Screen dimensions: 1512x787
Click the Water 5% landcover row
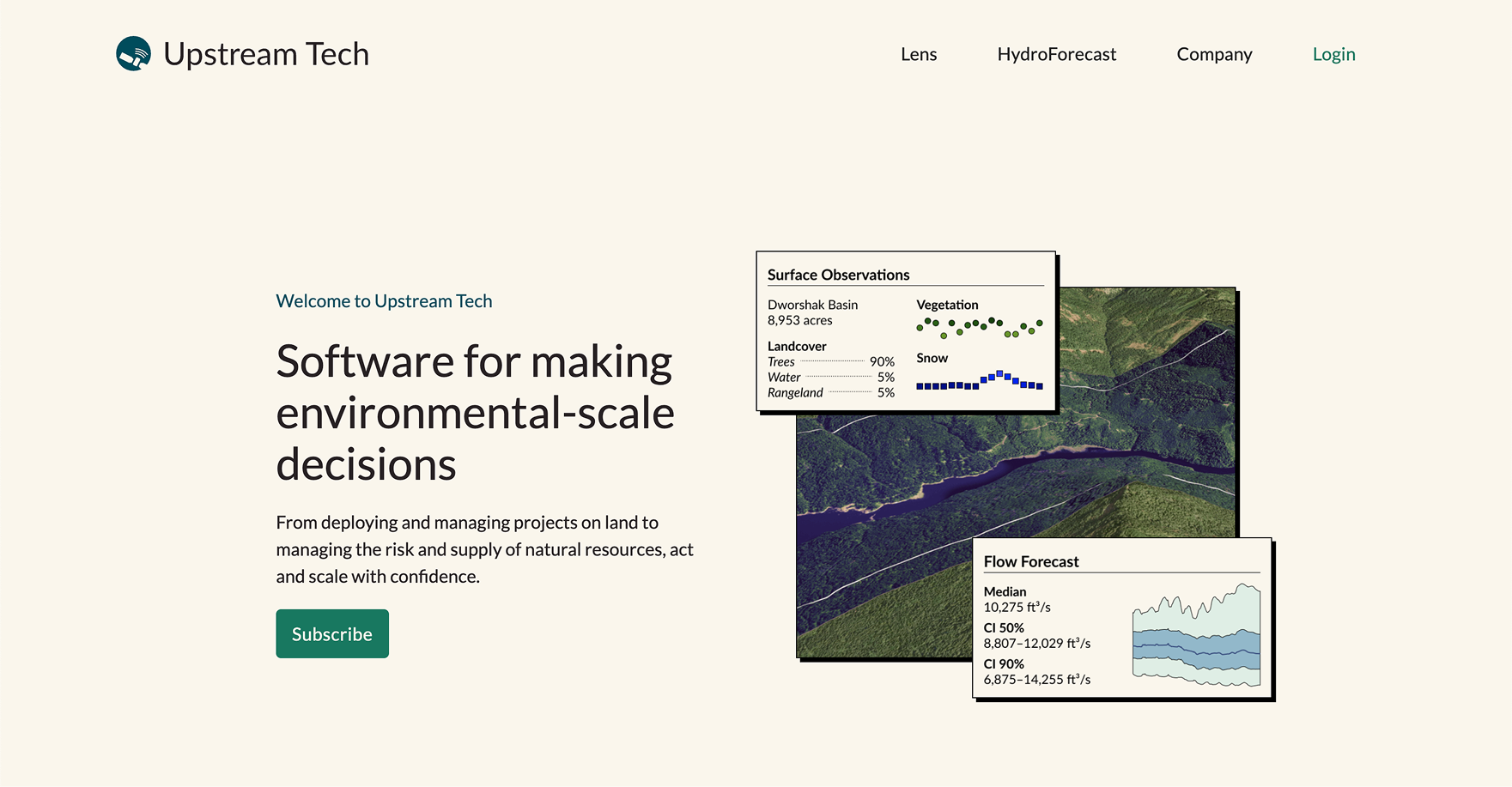(x=831, y=377)
